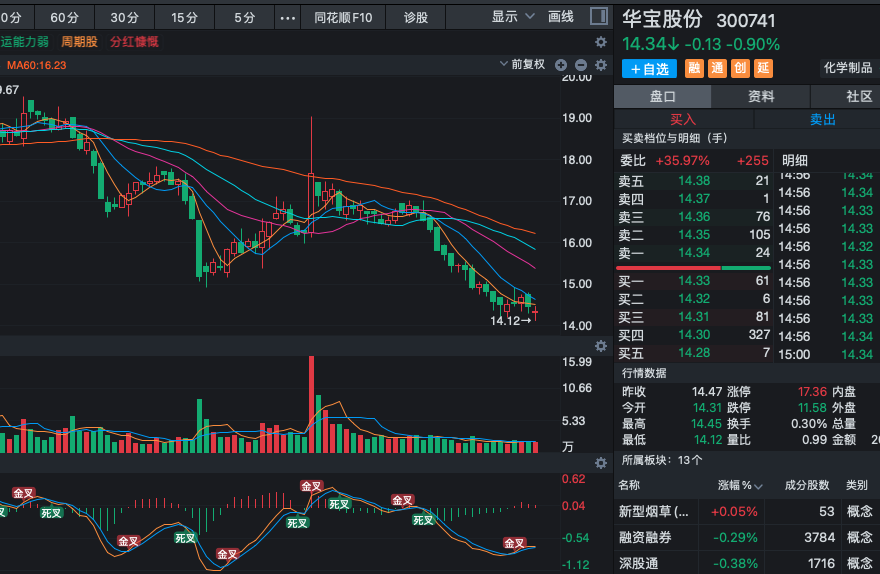
Task: Switch to the 盘口 tab
Action: (x=663, y=97)
